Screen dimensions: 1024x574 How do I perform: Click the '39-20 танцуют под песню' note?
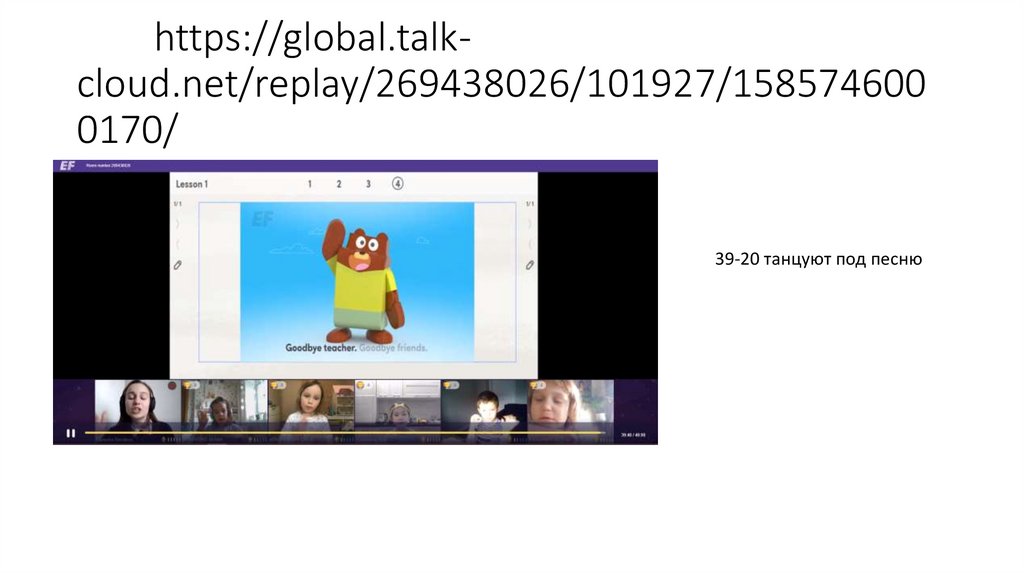pos(818,259)
